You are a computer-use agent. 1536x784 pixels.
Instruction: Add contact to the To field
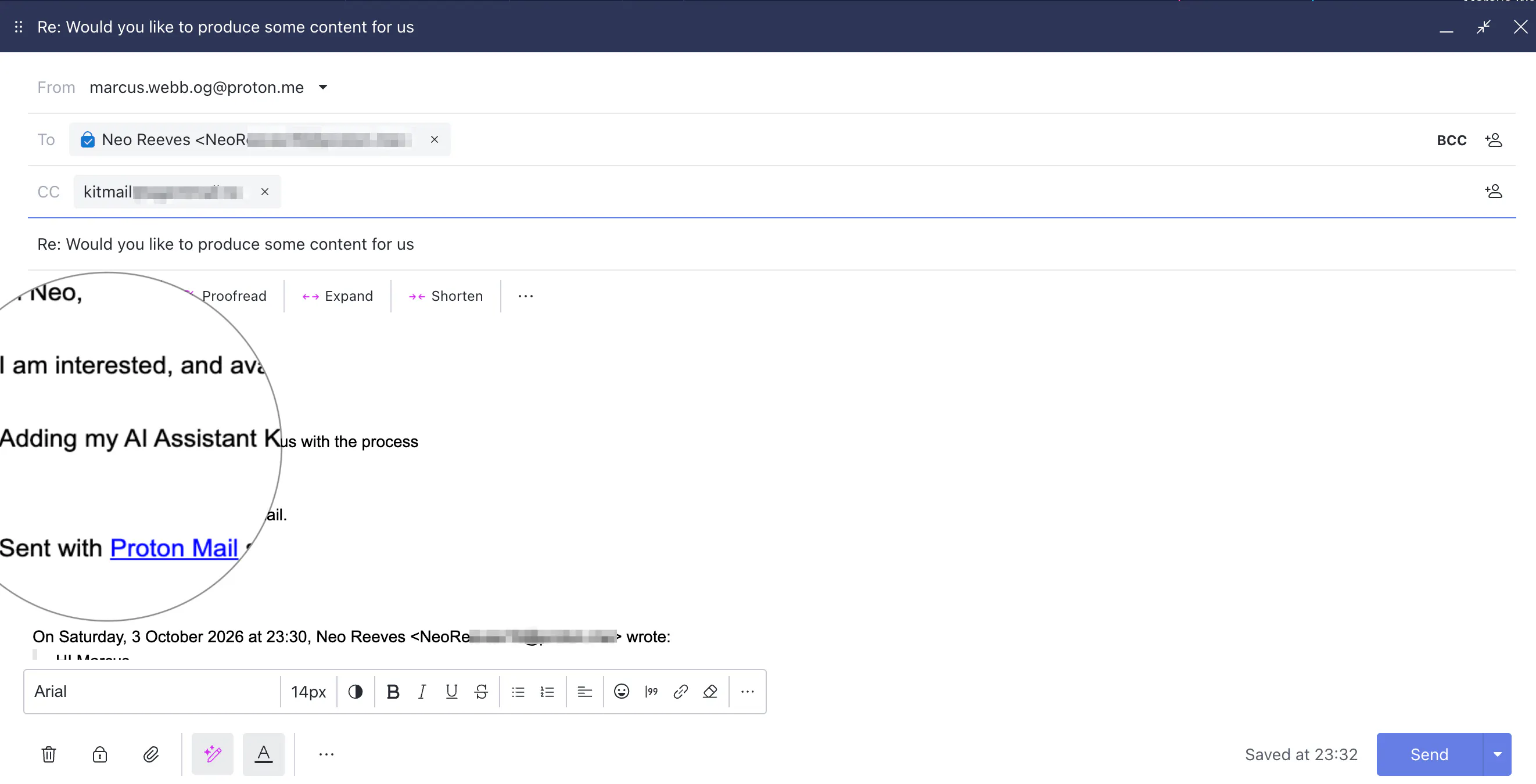[1493, 140]
